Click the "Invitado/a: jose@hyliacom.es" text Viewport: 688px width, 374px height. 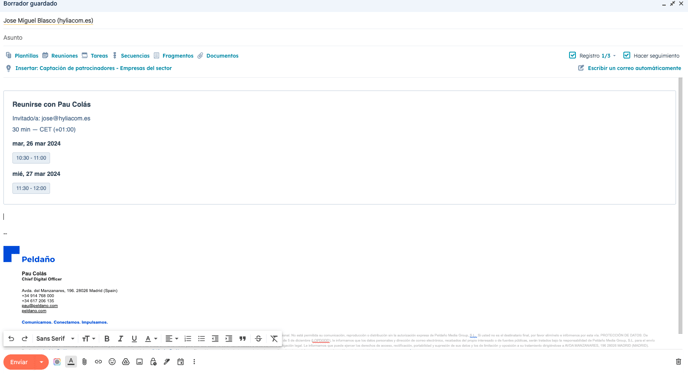[x=51, y=119]
